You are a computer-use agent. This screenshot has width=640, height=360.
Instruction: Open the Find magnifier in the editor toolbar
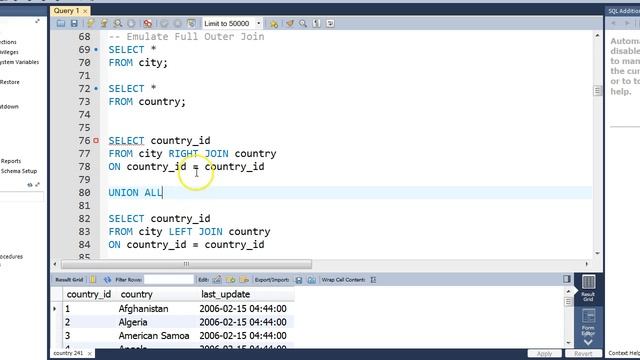(x=303, y=24)
